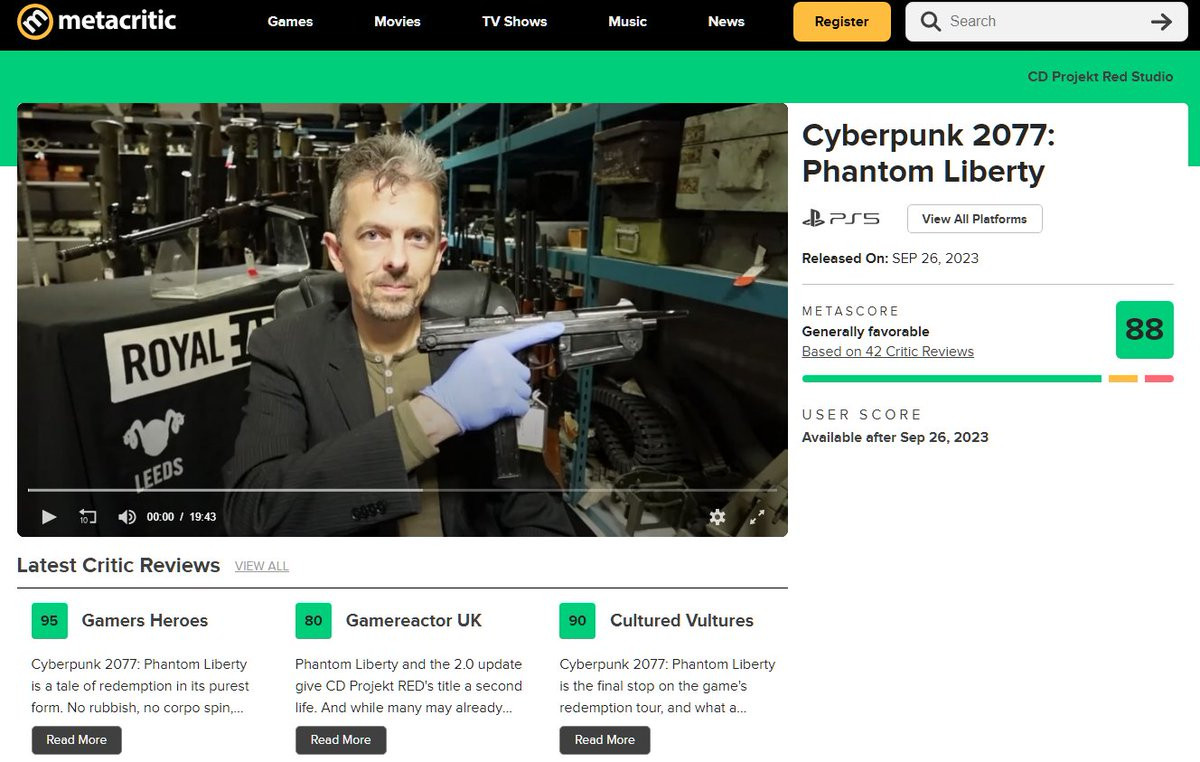Open CD Projekt Red Studio link

1100,77
